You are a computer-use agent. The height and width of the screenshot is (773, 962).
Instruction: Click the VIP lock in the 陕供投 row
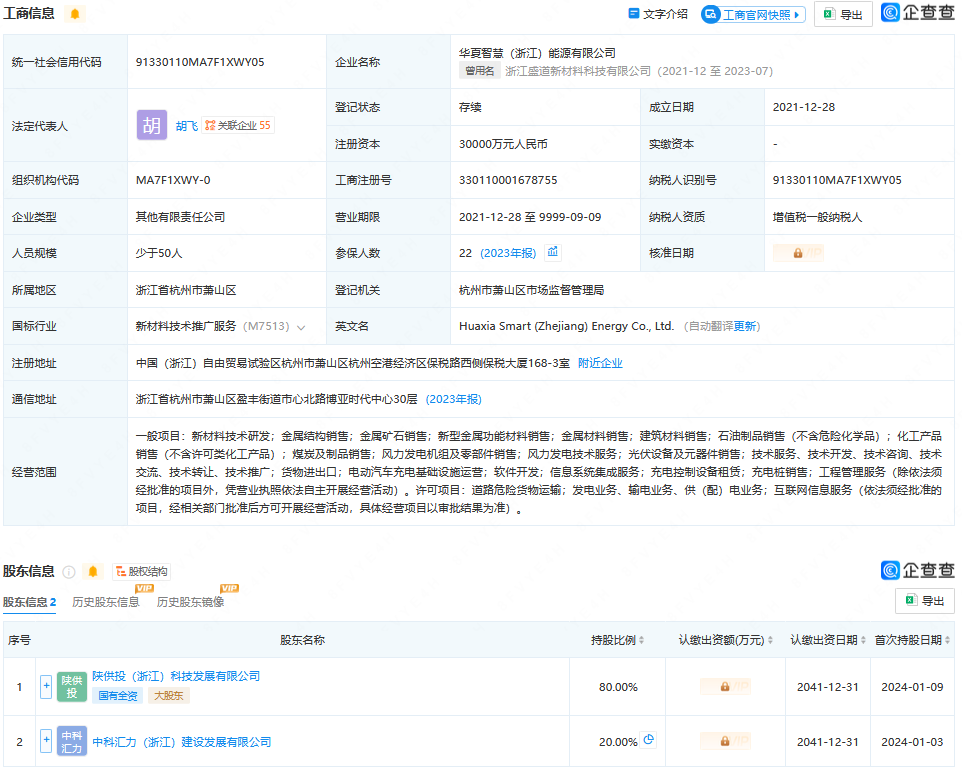(x=725, y=686)
